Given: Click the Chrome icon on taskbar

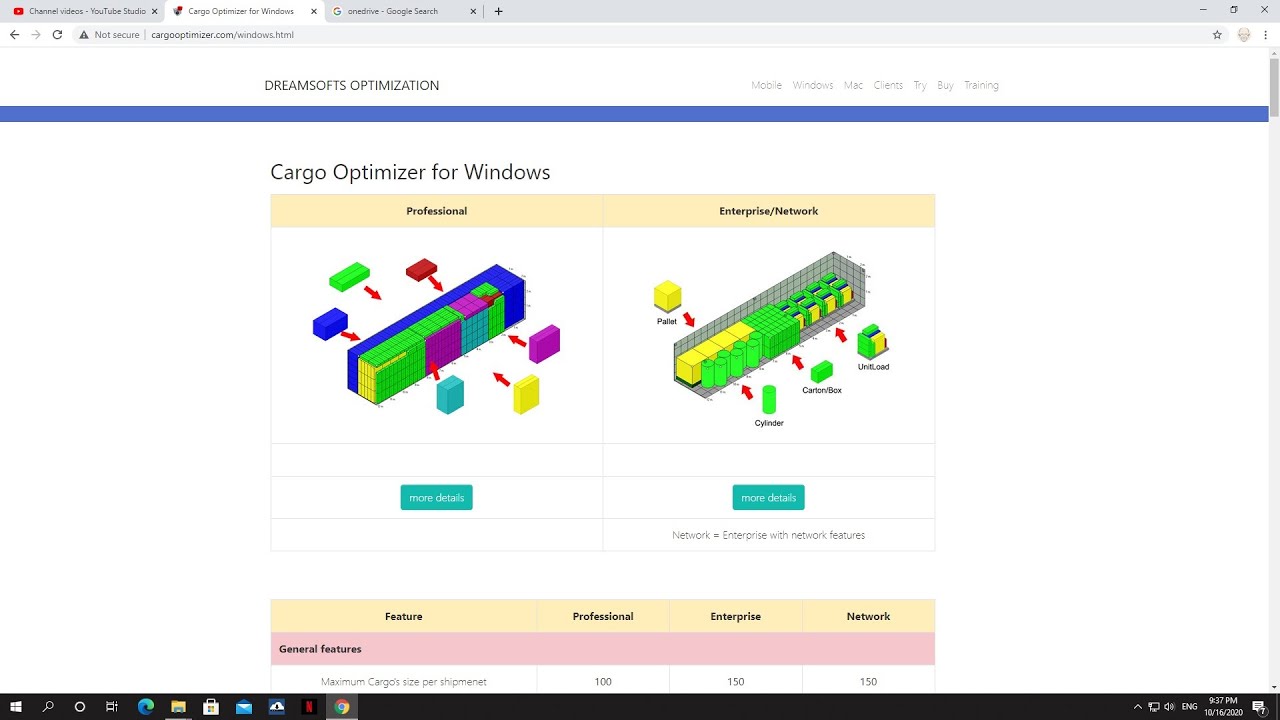Looking at the screenshot, I should (x=342, y=707).
